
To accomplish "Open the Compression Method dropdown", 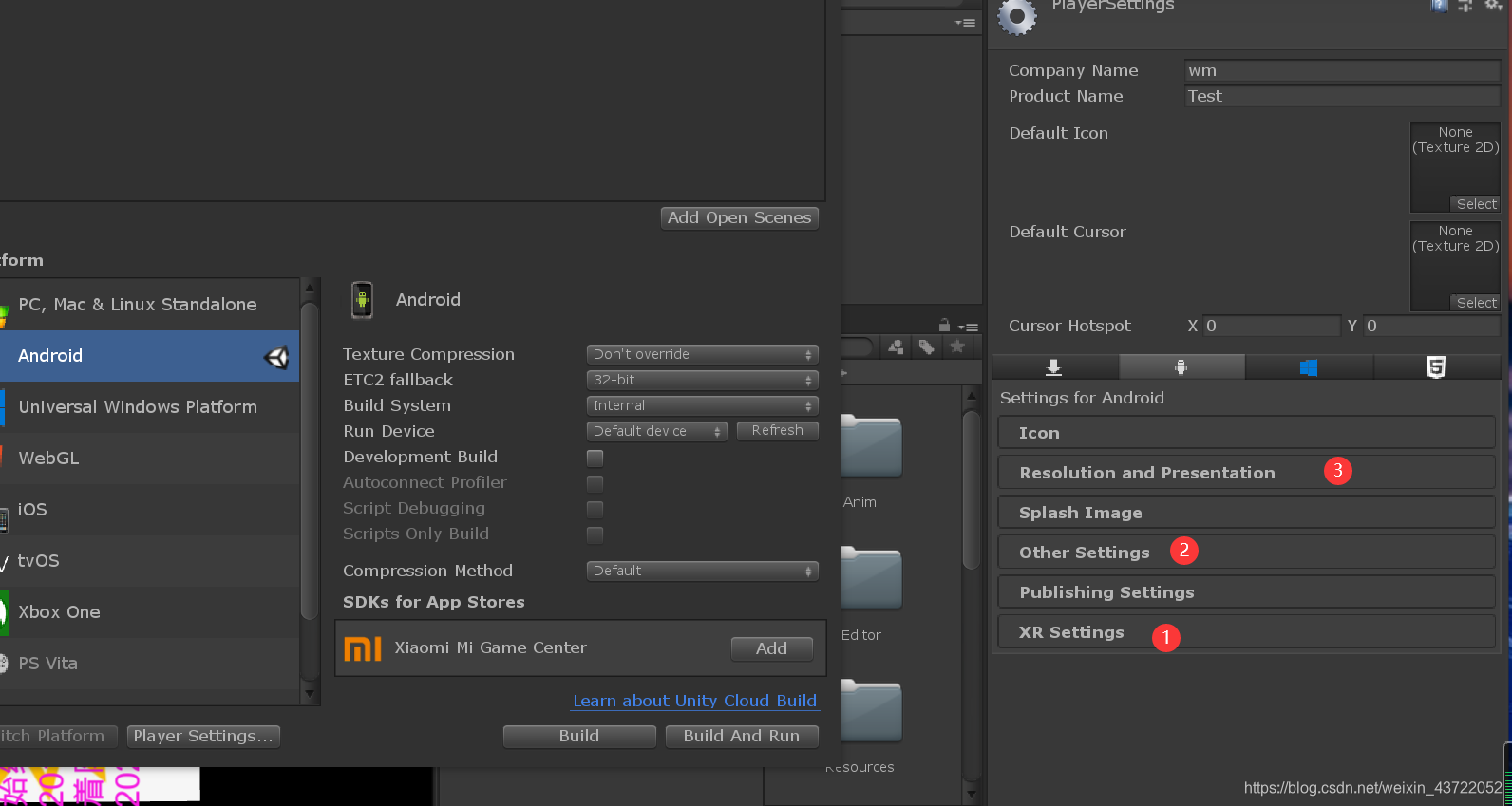I will pos(702,571).
